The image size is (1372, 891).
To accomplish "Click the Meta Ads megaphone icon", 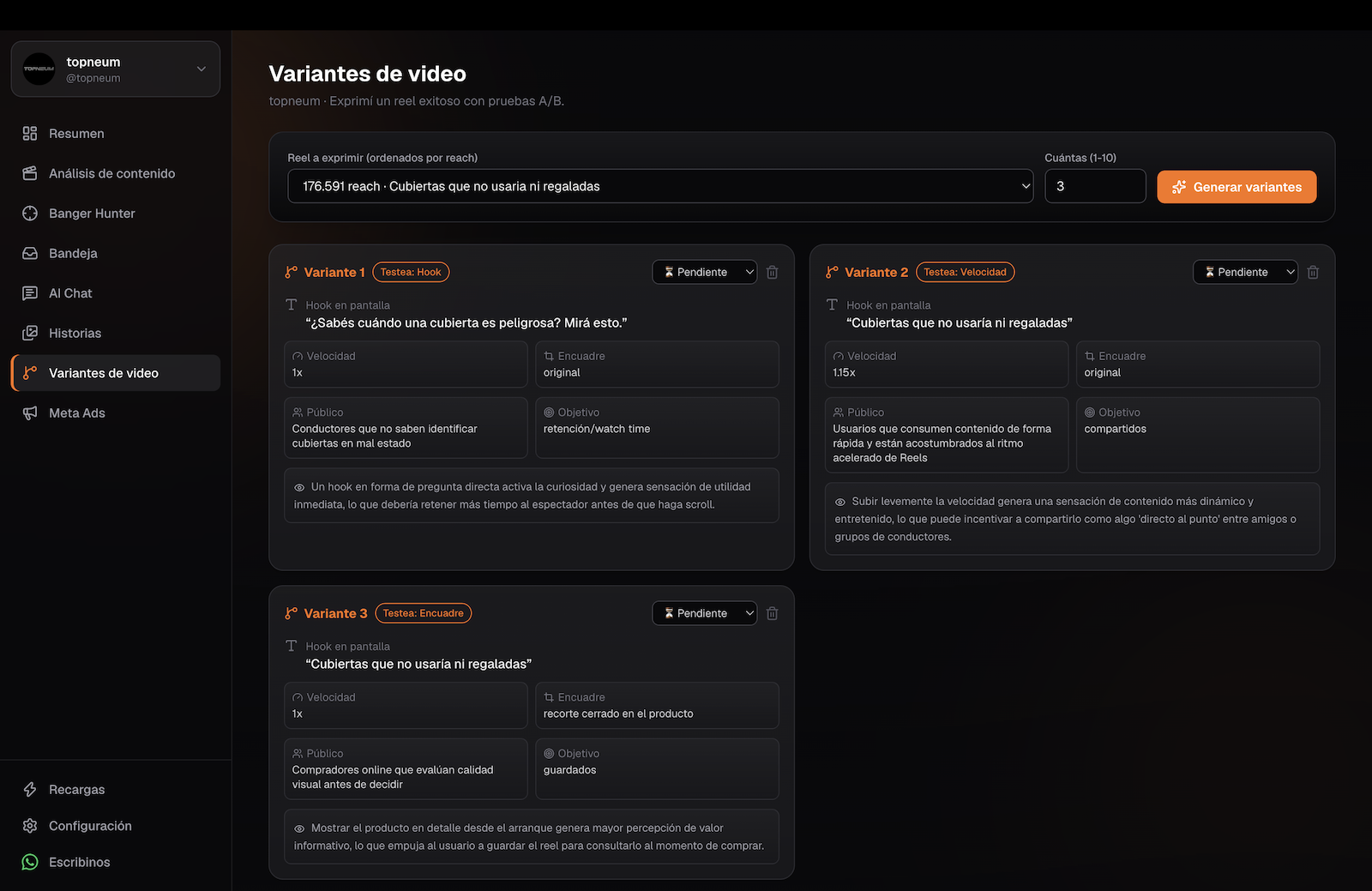I will tap(30, 413).
